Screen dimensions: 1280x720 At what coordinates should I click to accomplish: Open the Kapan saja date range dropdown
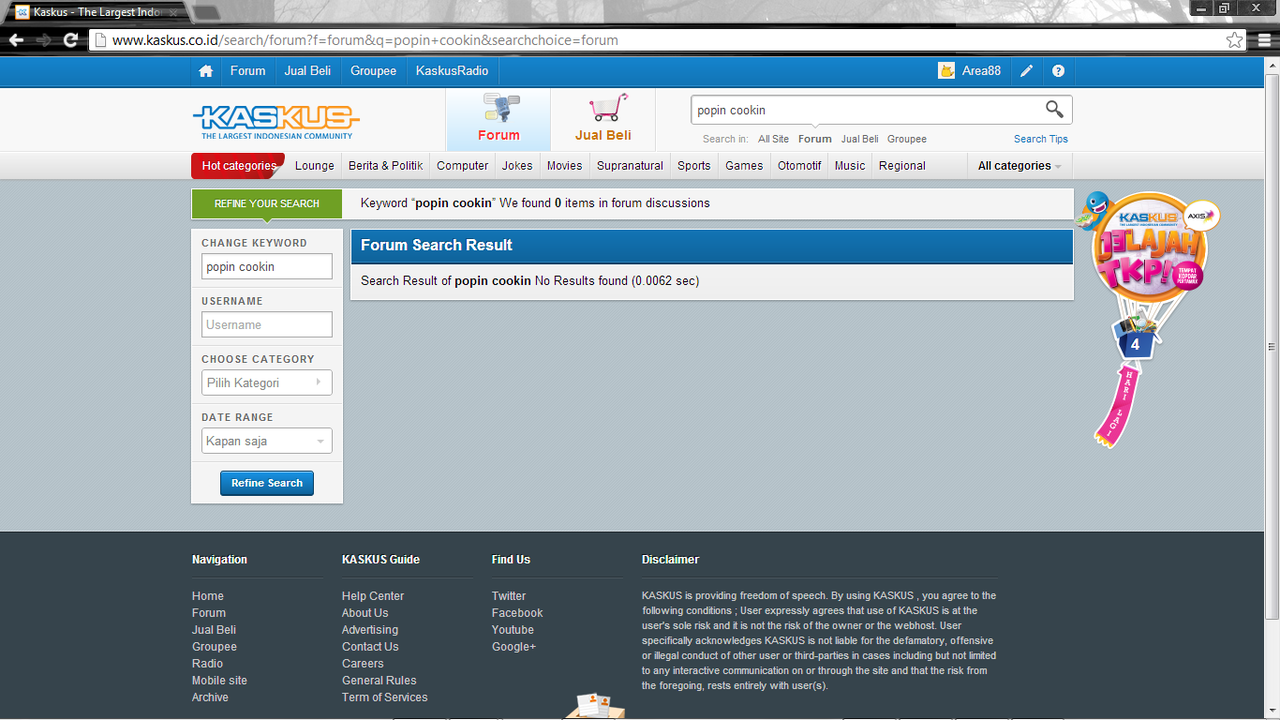(x=267, y=441)
